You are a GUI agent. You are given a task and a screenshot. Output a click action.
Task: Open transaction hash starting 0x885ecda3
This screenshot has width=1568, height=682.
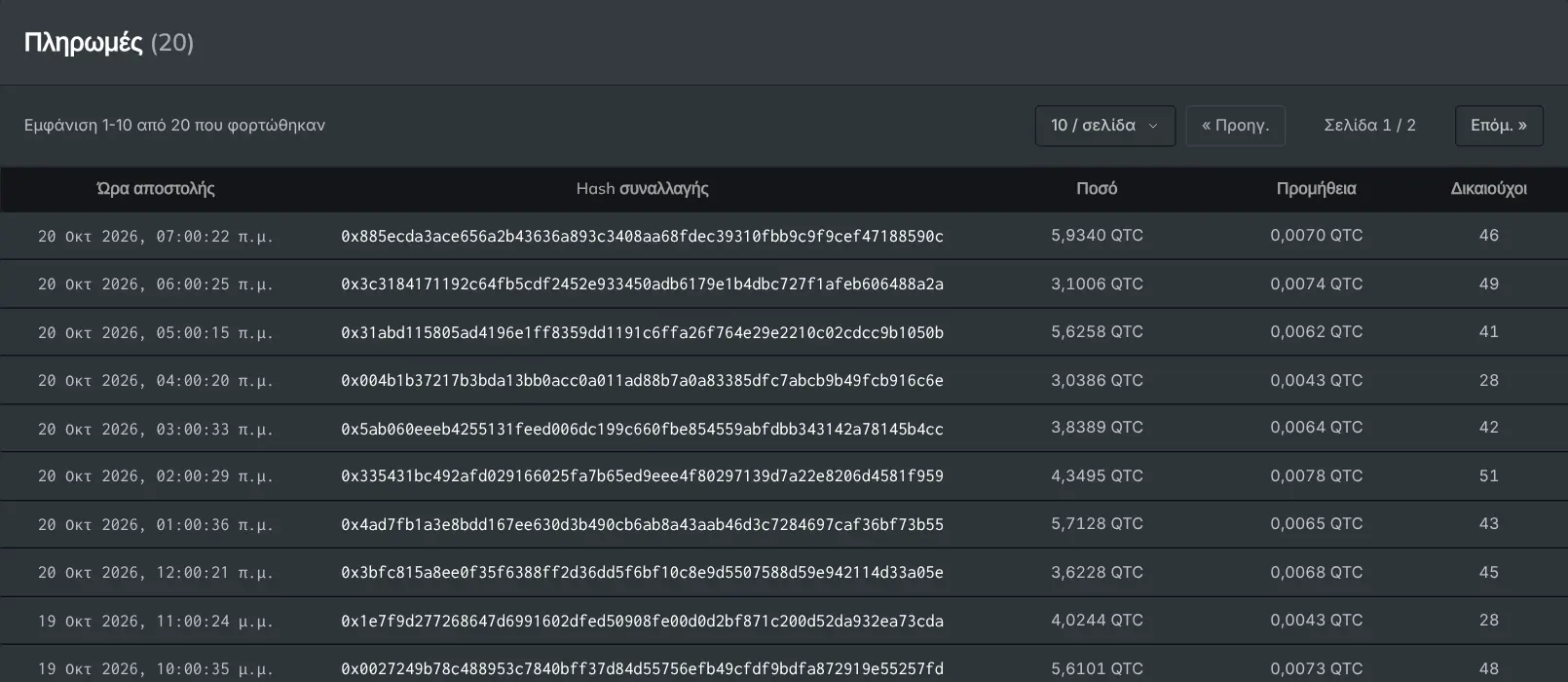pyautogui.click(x=642, y=236)
